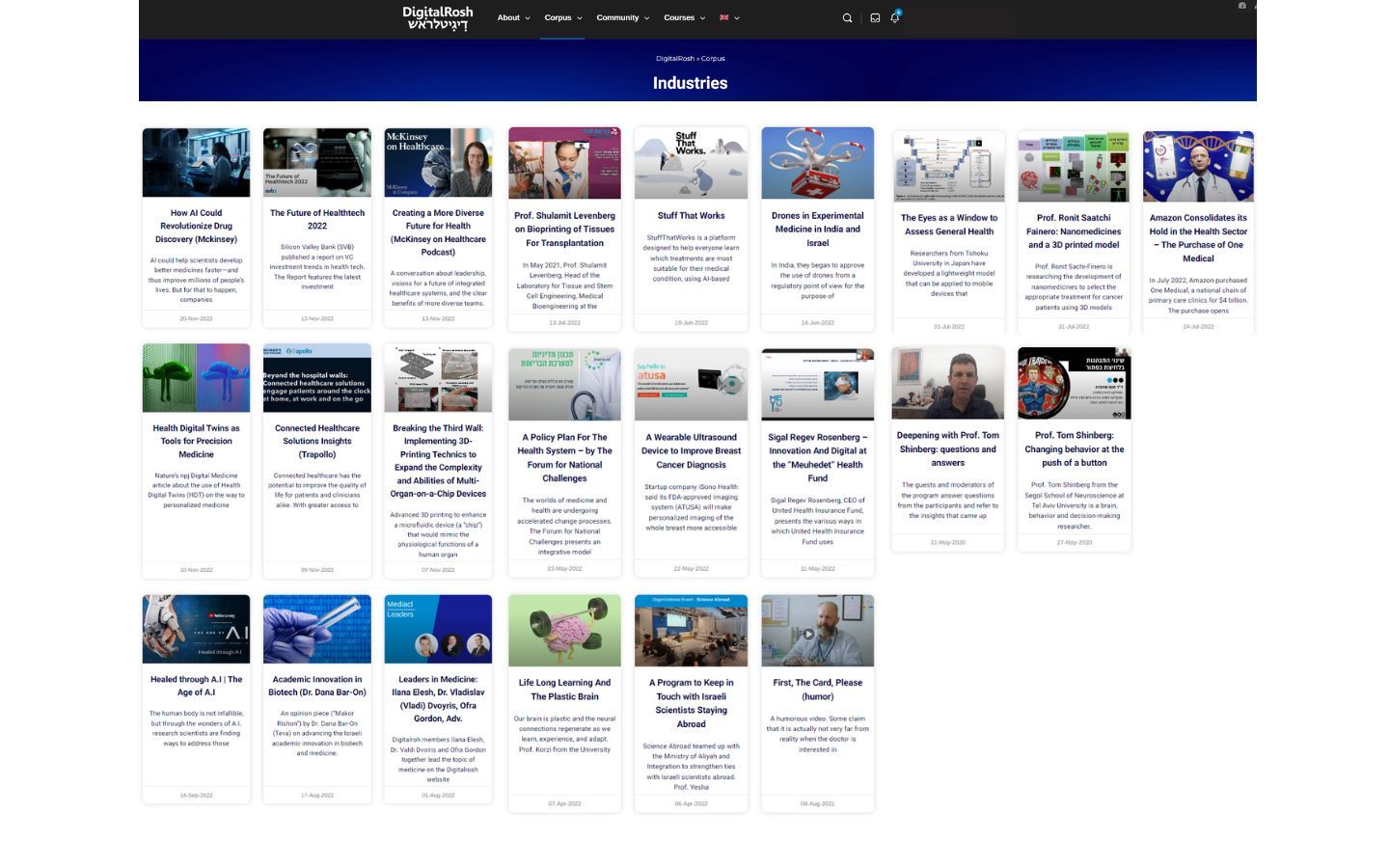The height and width of the screenshot is (868, 1389).
Task: Click the Amazon doctor with DNA thumbnail
Action: [x=1198, y=167]
